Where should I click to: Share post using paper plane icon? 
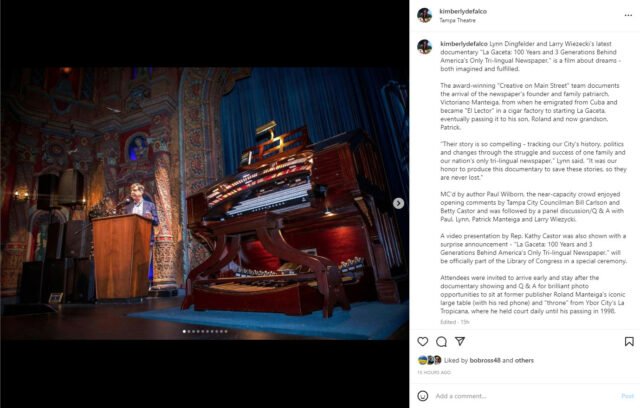pyautogui.click(x=460, y=341)
